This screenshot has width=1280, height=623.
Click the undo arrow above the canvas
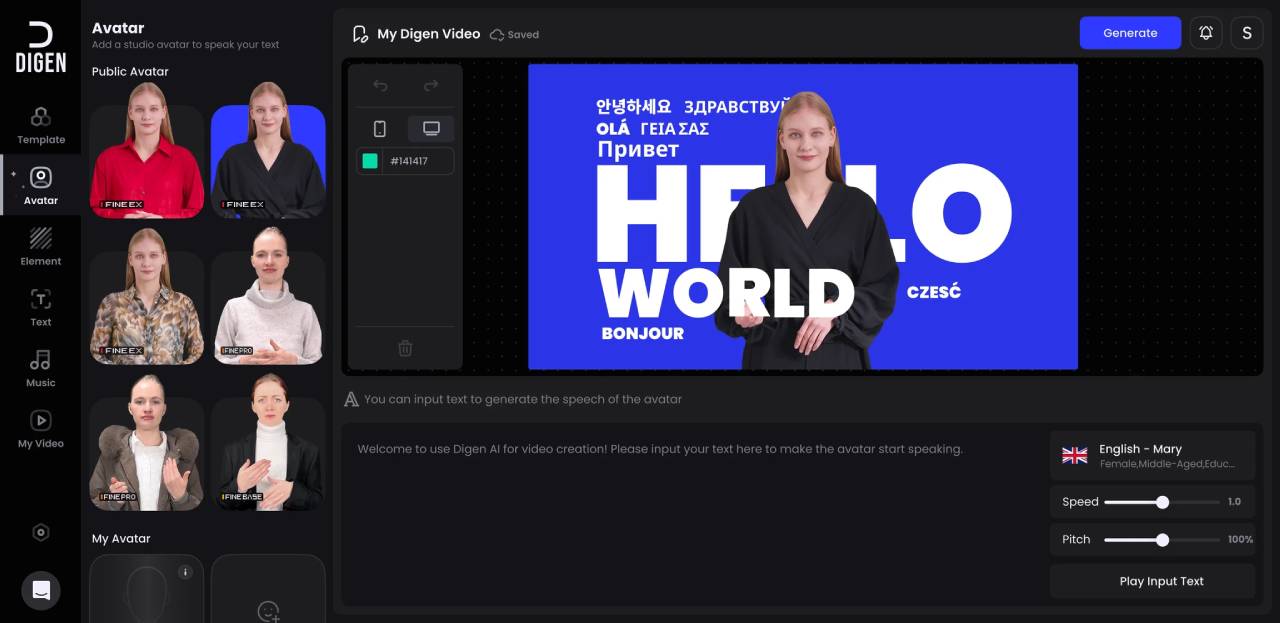click(380, 86)
